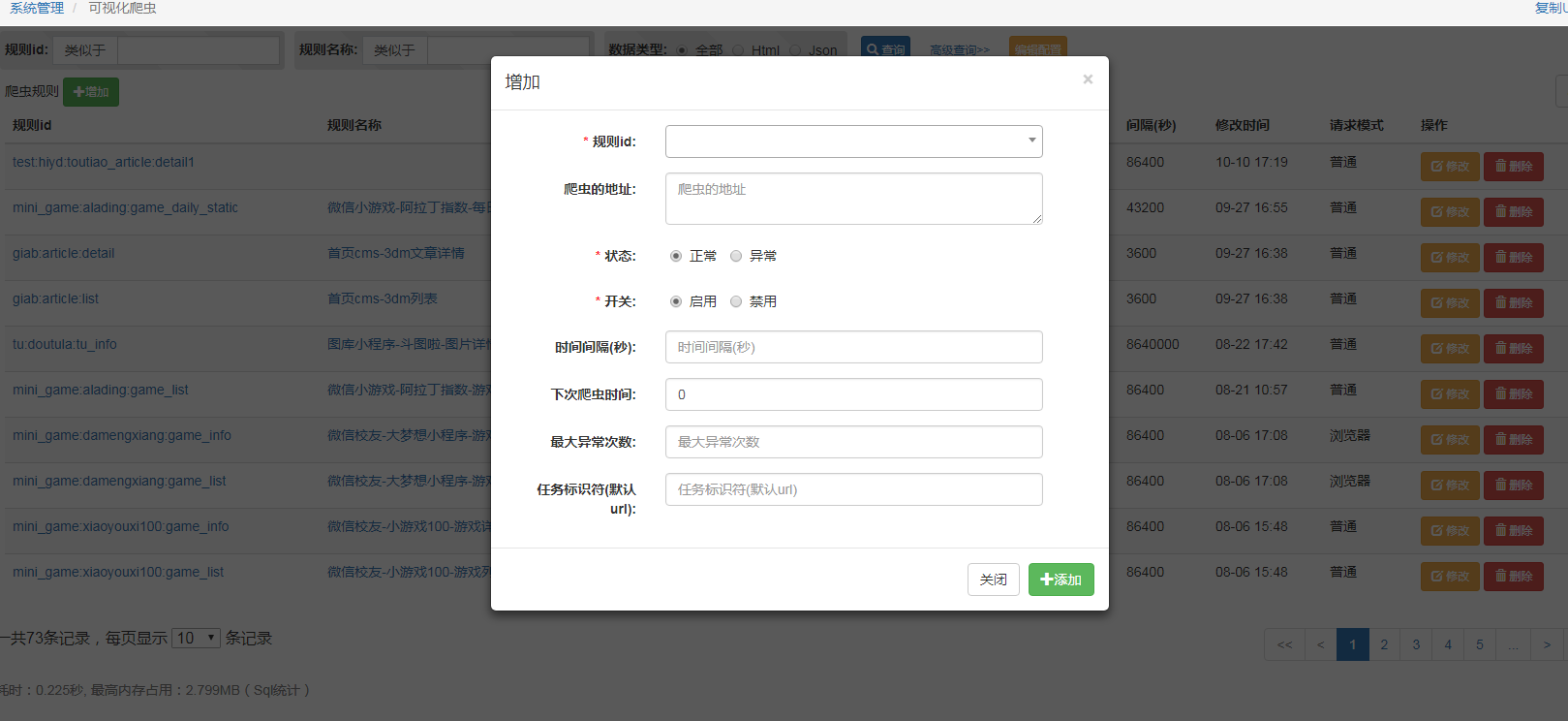Open mini_game:xiaoyouxi100:game_list rule link
1568x721 pixels.
click(x=118, y=572)
